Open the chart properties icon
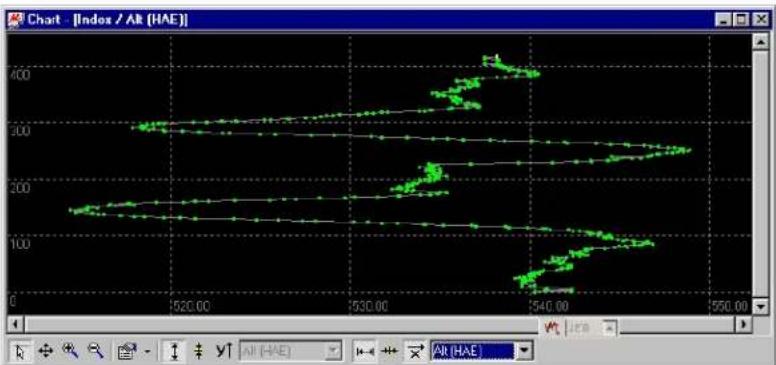The height and width of the screenshot is (365, 776). [126, 352]
